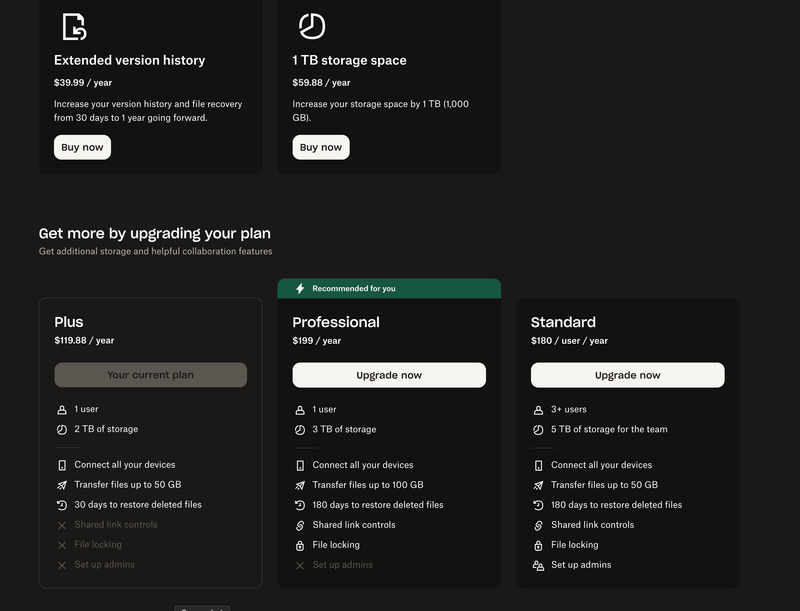Viewport: 800px width, 611px height.
Task: Click the storage icon beside 3 TB of storage
Action: 300,430
